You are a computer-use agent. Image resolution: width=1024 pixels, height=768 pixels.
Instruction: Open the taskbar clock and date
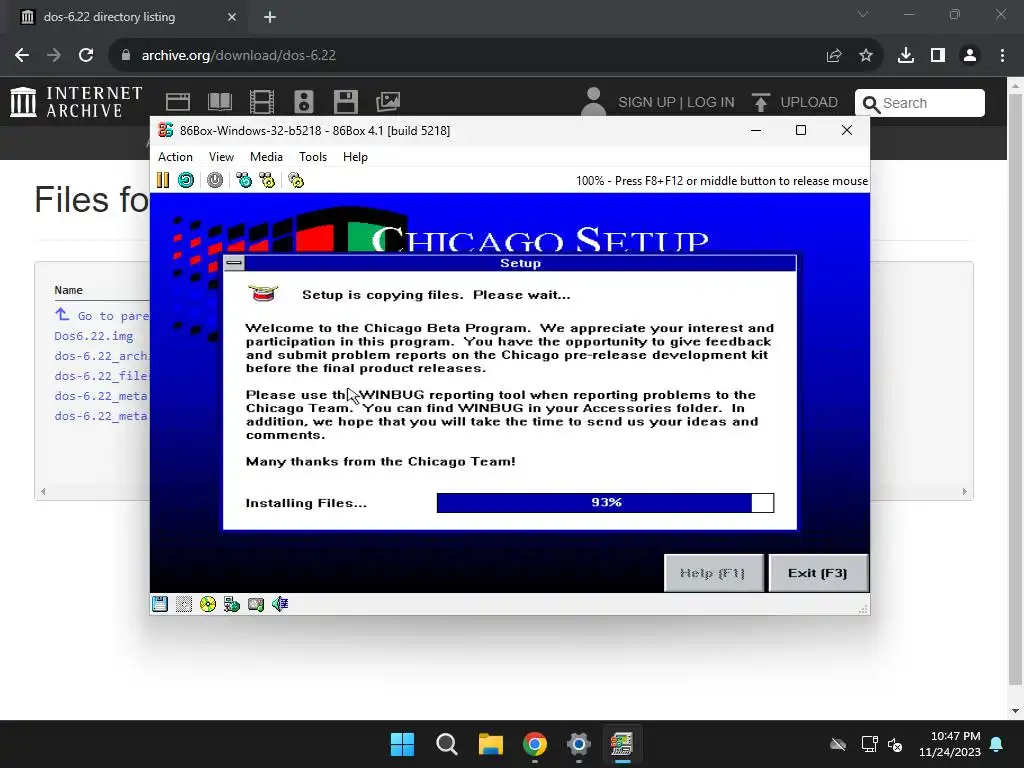tap(950, 744)
